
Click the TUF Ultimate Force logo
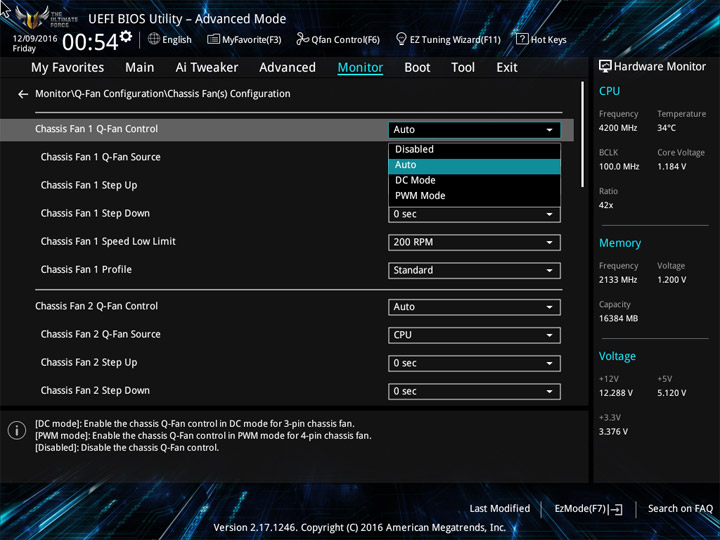(x=46, y=17)
